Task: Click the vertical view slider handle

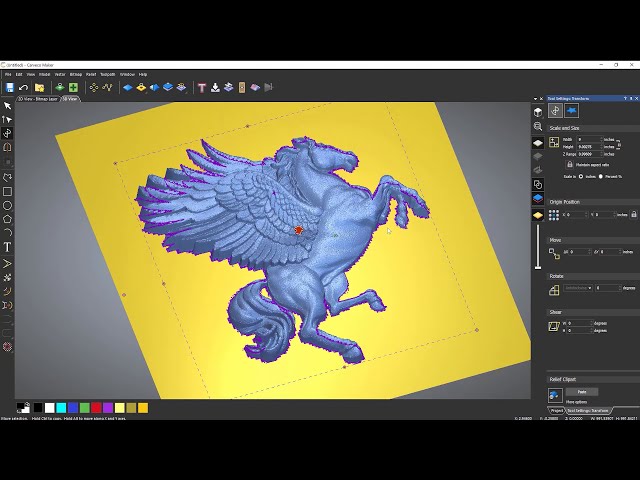Action: (538, 267)
